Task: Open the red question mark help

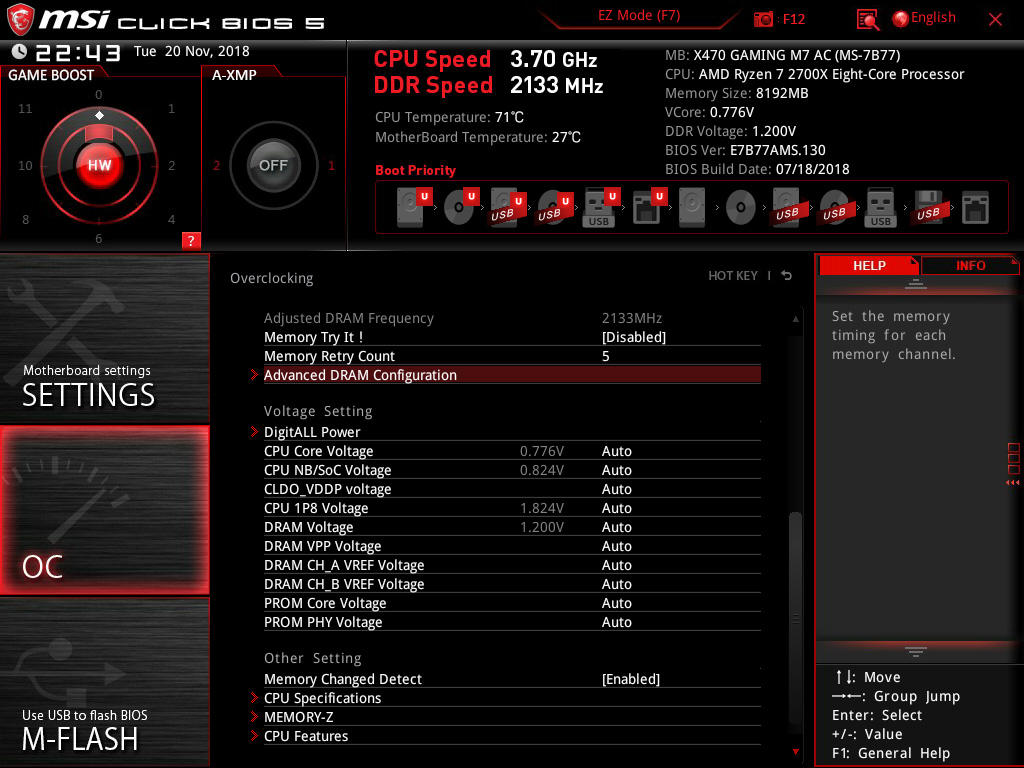Action: (x=191, y=240)
